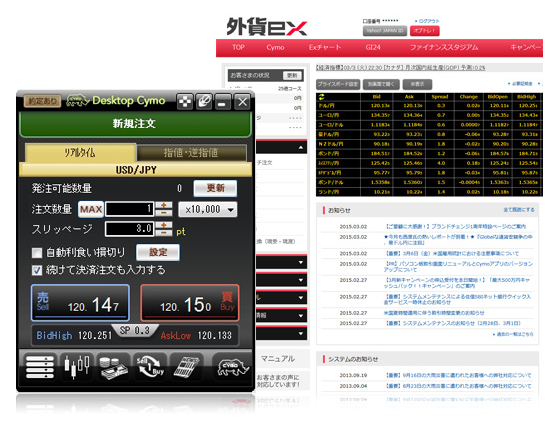
Task: Open the Cymo menu in red navigation bar
Action: (275, 47)
